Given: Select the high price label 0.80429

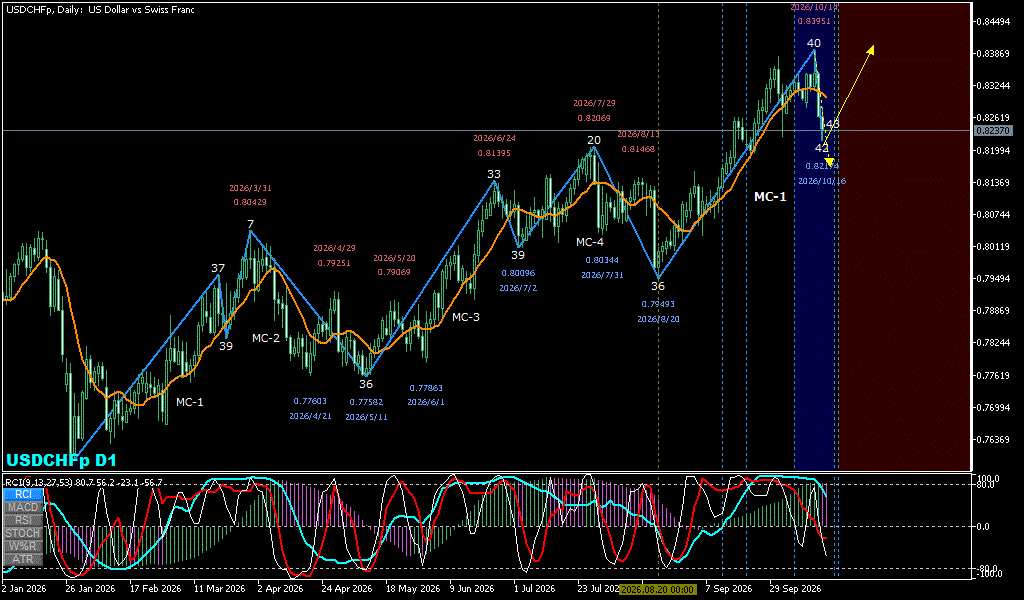Looking at the screenshot, I should [250, 202].
